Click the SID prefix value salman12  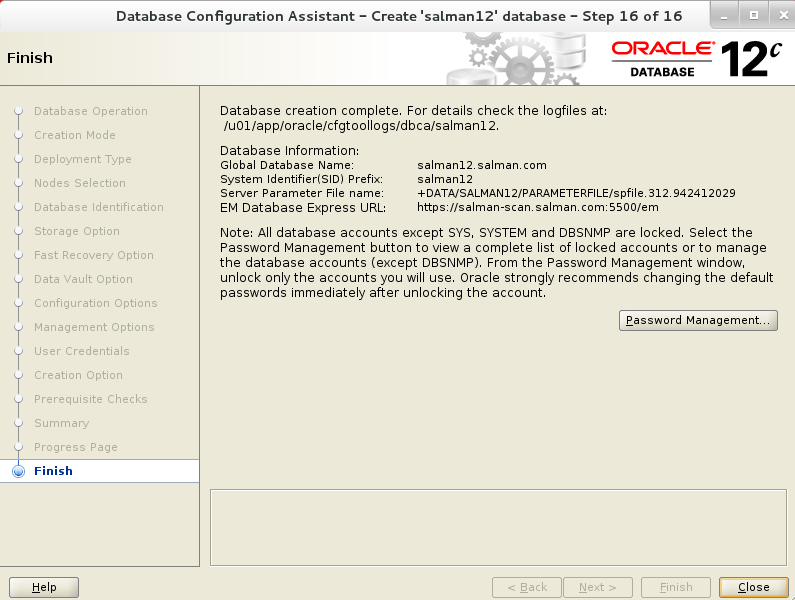coord(445,179)
